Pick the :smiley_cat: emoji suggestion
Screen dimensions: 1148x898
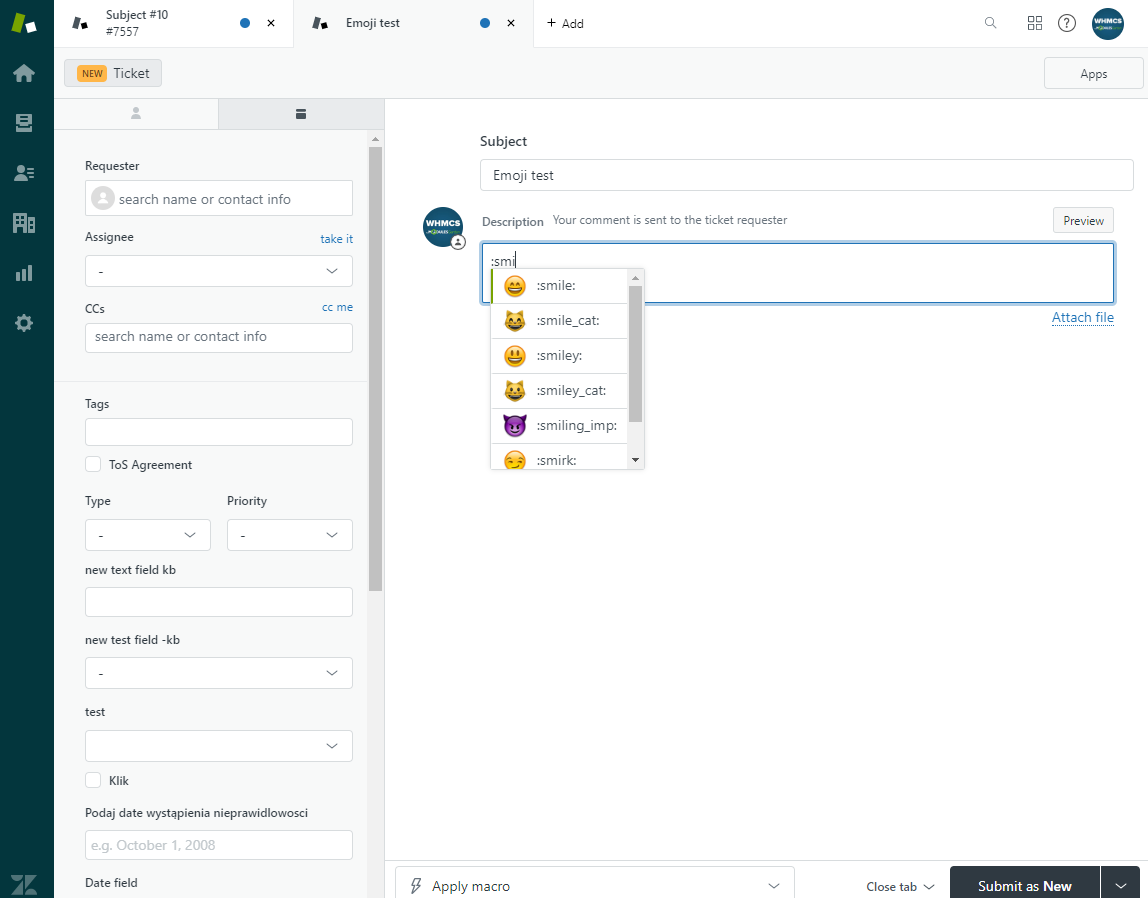click(559, 391)
